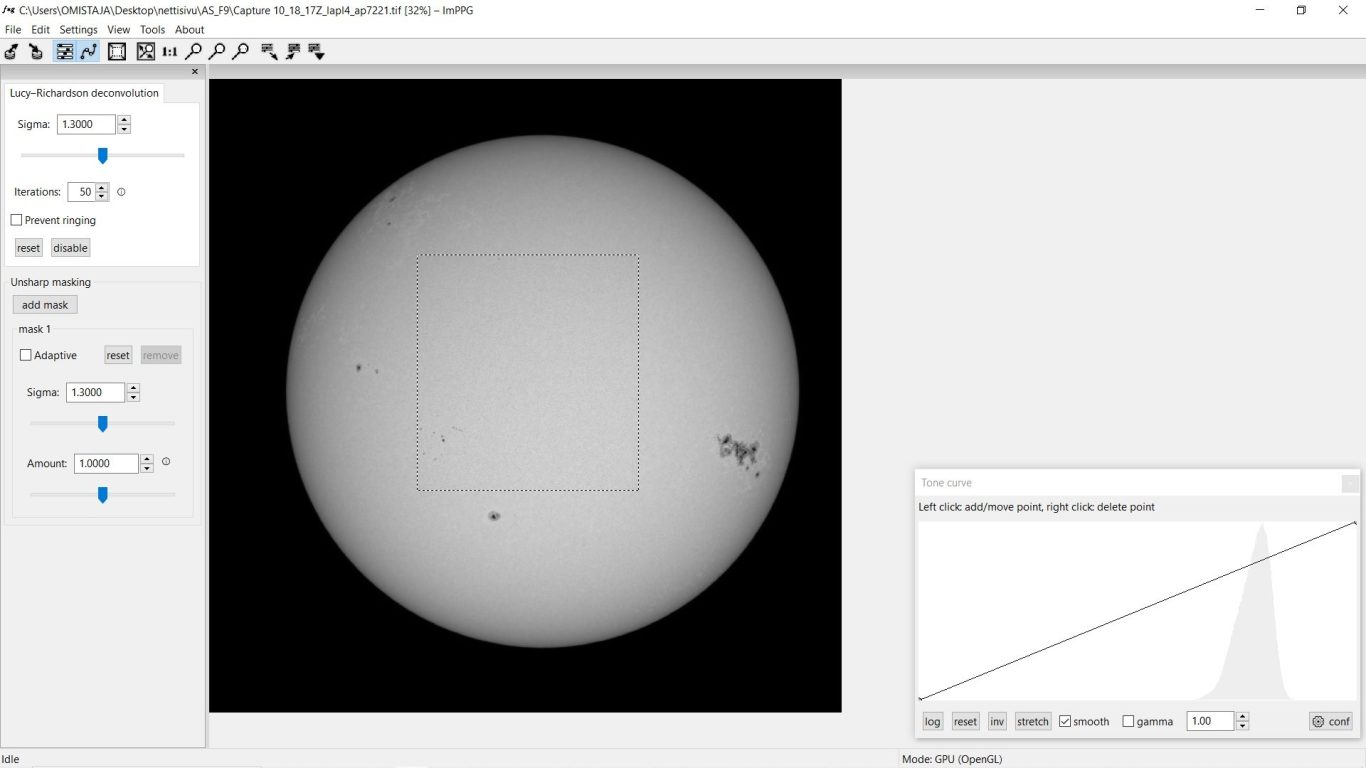Click the large sunspot group near right limb
This screenshot has height=768, width=1366.
pos(738,451)
